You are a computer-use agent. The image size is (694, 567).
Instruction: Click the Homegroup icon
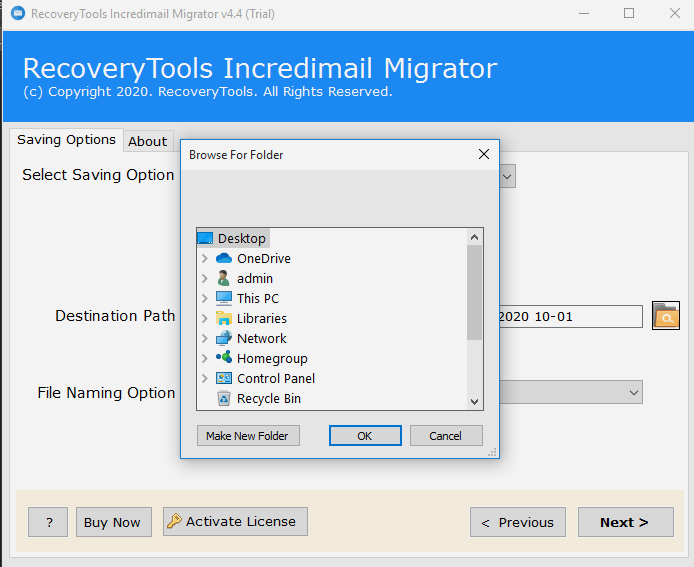point(224,358)
